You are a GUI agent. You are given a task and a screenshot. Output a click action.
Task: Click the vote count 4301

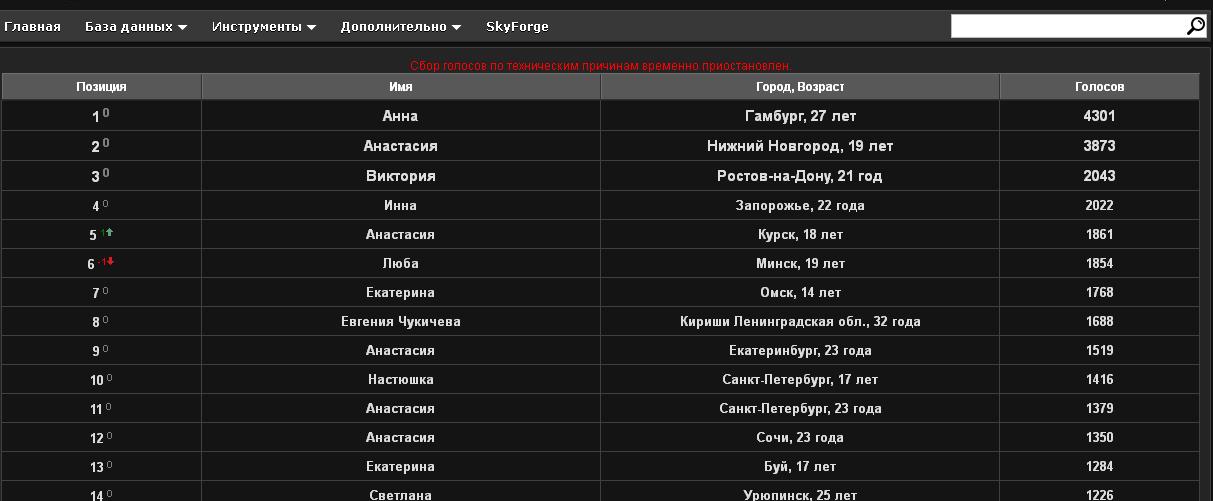(x=1099, y=116)
